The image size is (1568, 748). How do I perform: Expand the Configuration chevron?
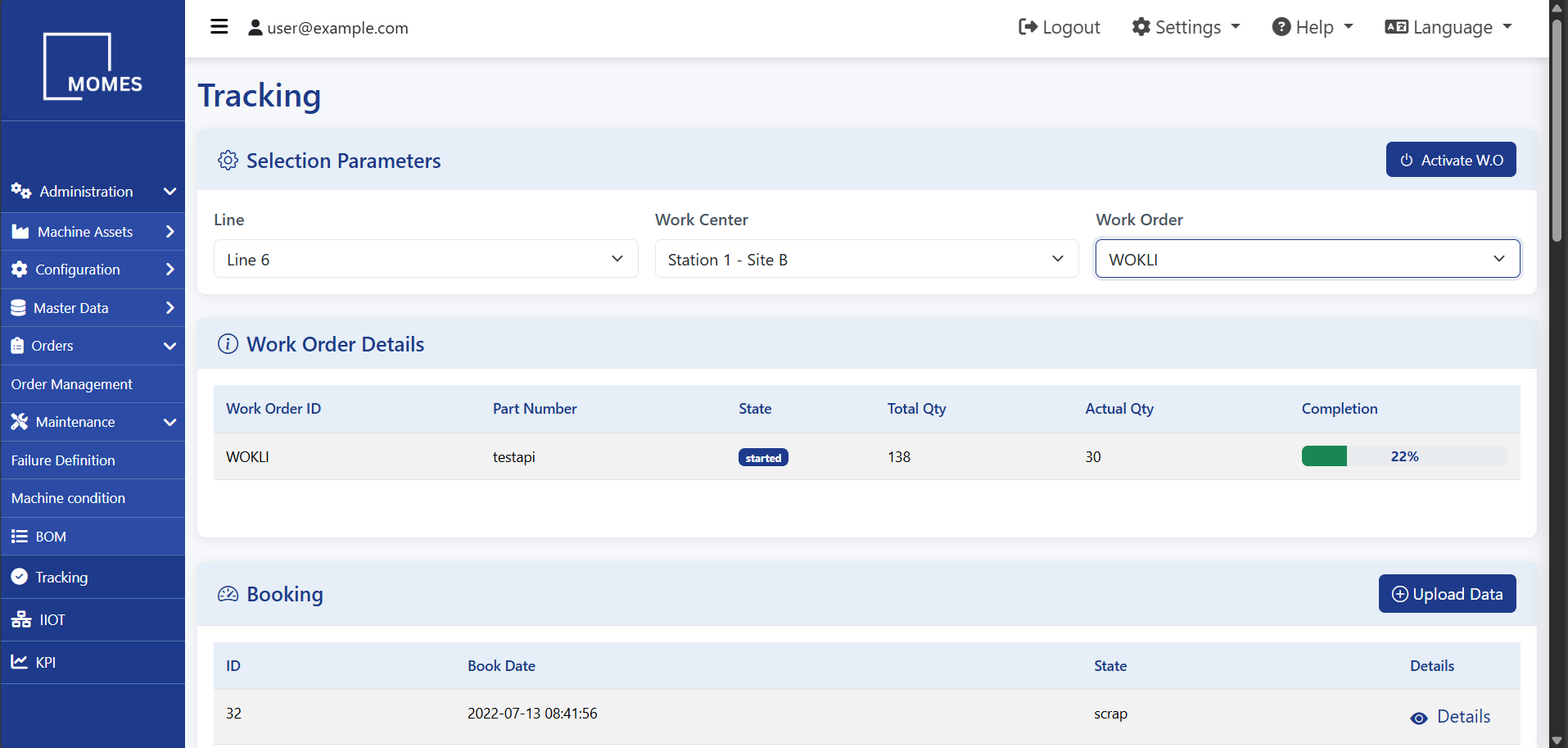click(x=170, y=270)
